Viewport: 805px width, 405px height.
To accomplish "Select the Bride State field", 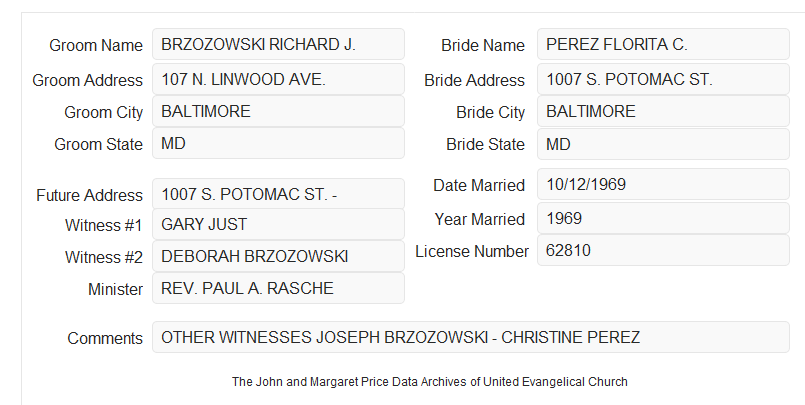I will [663, 144].
